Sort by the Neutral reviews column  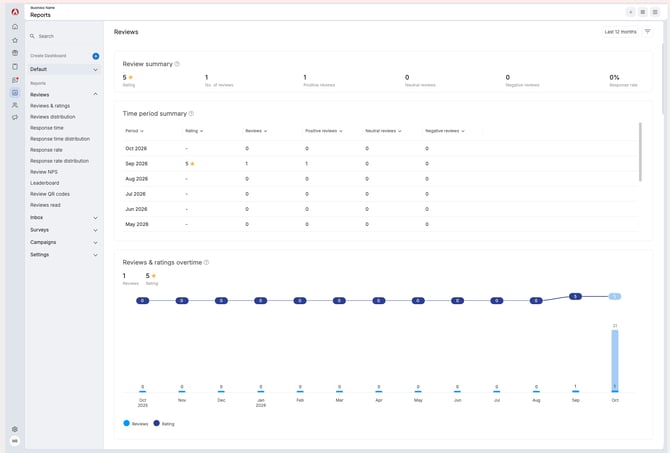pyautogui.click(x=383, y=131)
